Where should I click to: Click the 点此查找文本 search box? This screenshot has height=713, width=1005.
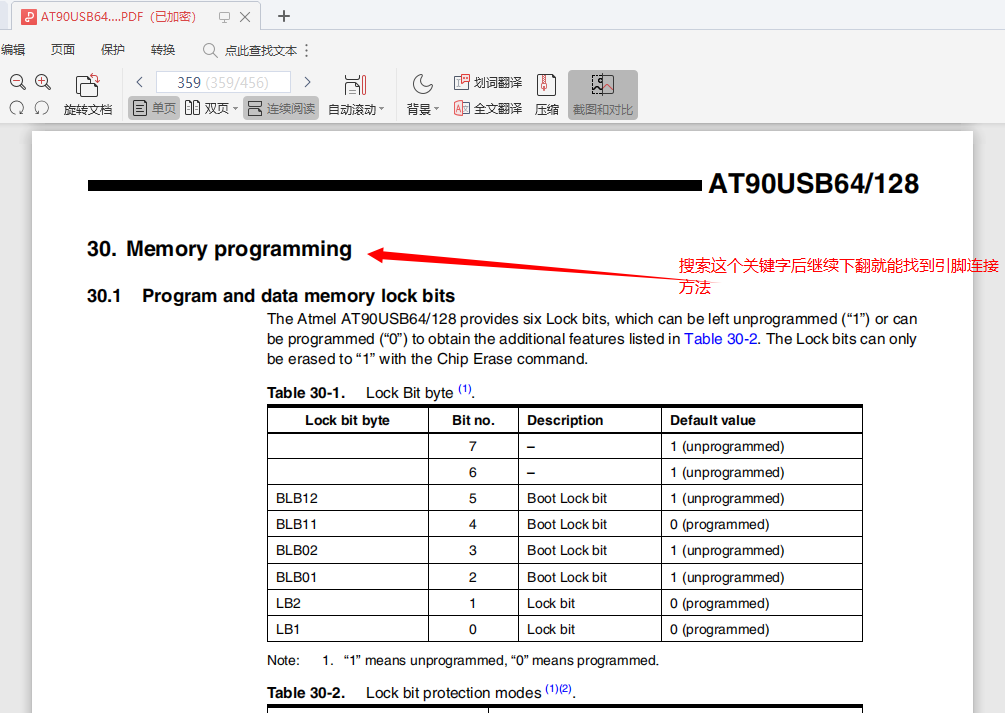point(261,51)
